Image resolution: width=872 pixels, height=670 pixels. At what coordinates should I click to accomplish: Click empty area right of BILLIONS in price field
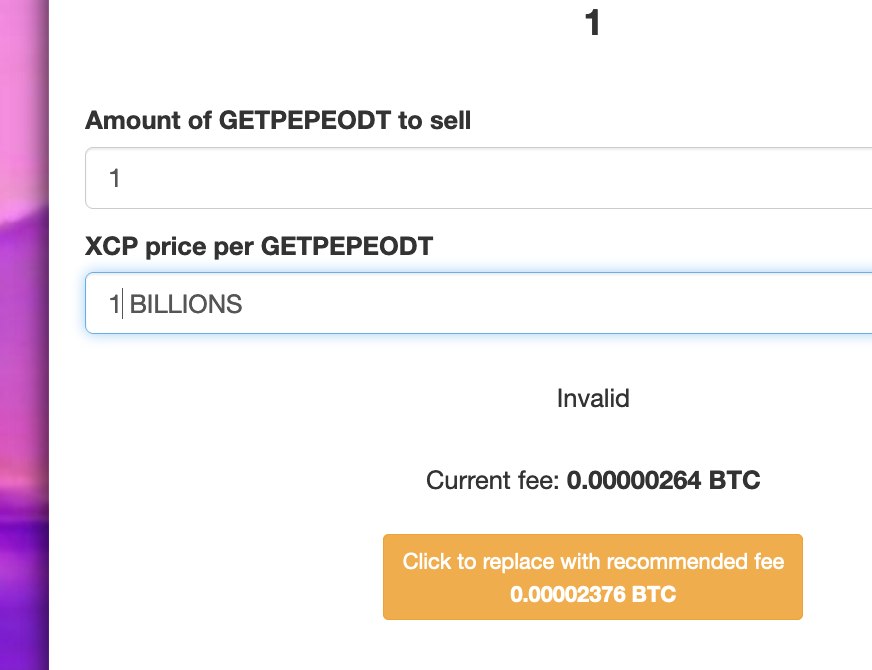coord(556,304)
